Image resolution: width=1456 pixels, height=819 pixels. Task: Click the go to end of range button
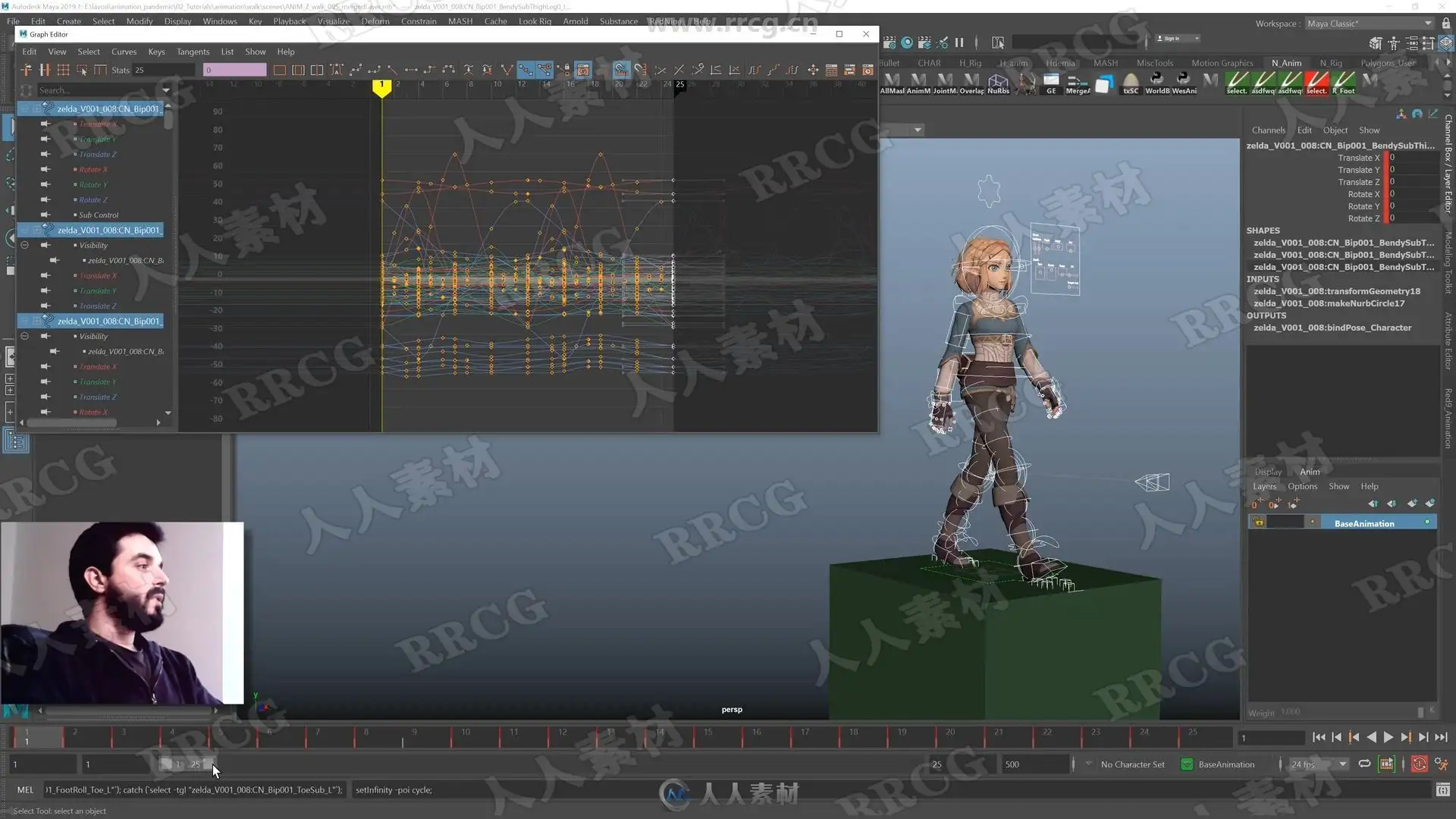(x=1441, y=737)
